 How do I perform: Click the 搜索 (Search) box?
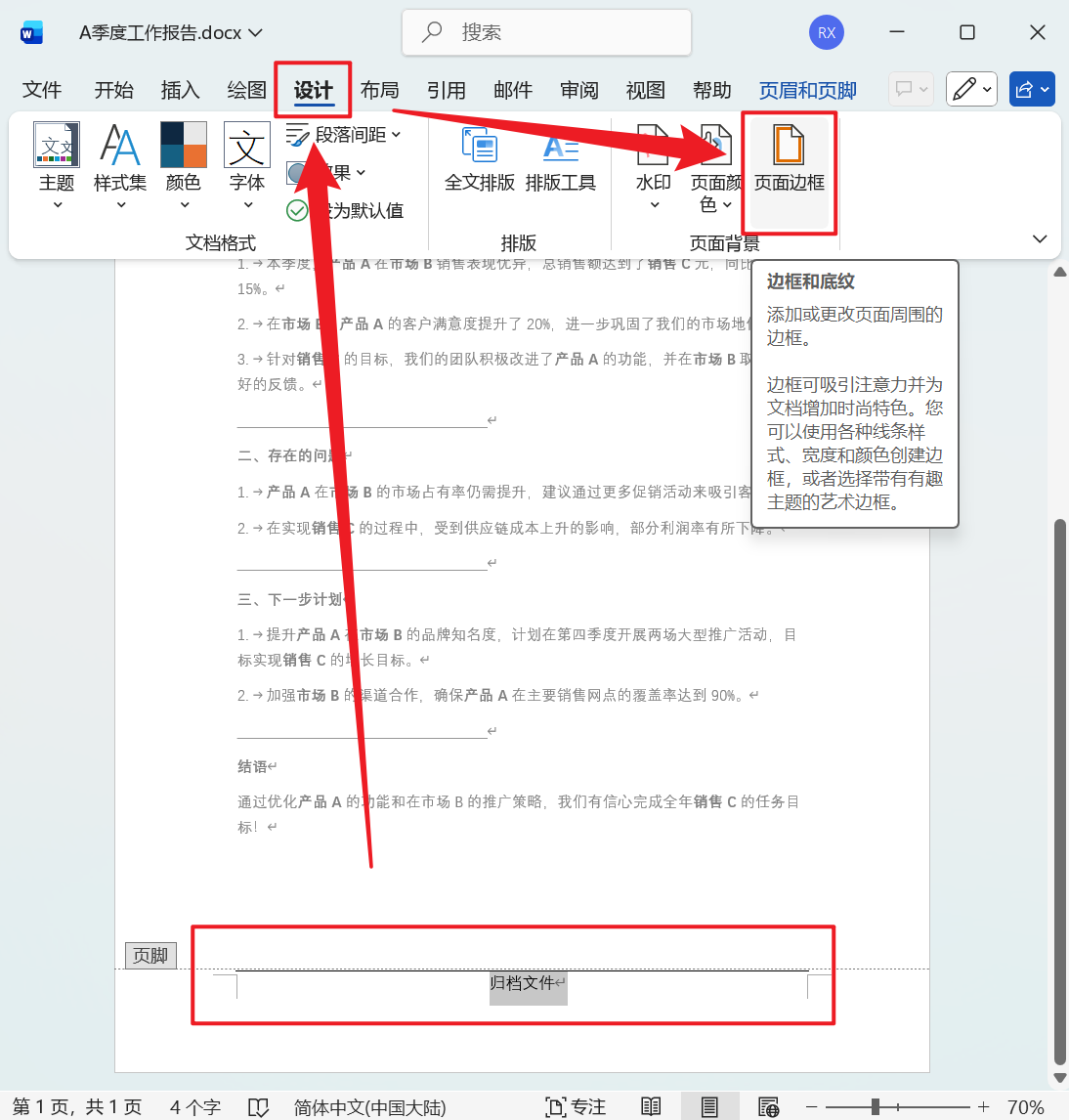point(546,32)
